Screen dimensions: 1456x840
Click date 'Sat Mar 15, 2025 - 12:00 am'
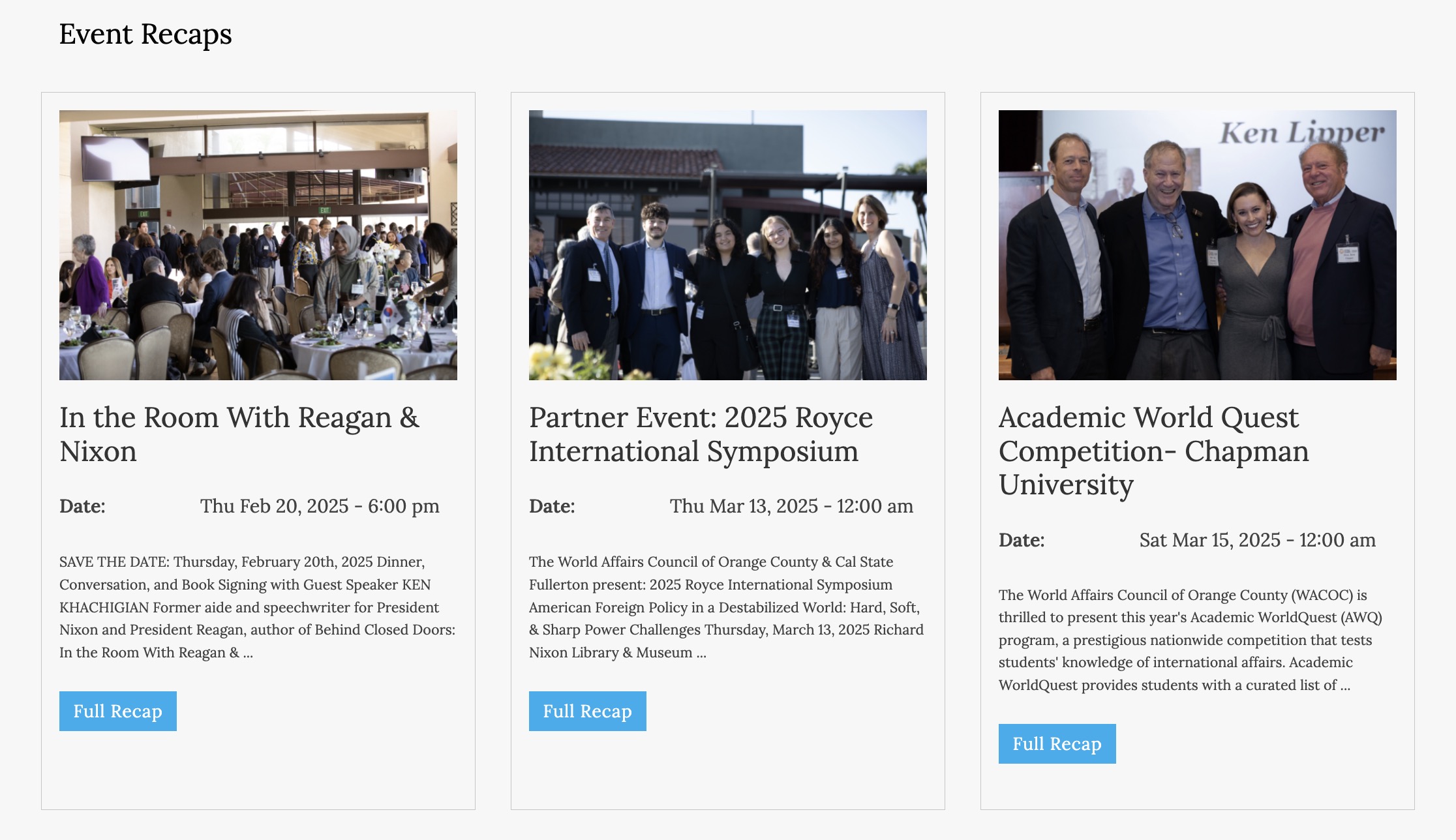tap(1258, 540)
